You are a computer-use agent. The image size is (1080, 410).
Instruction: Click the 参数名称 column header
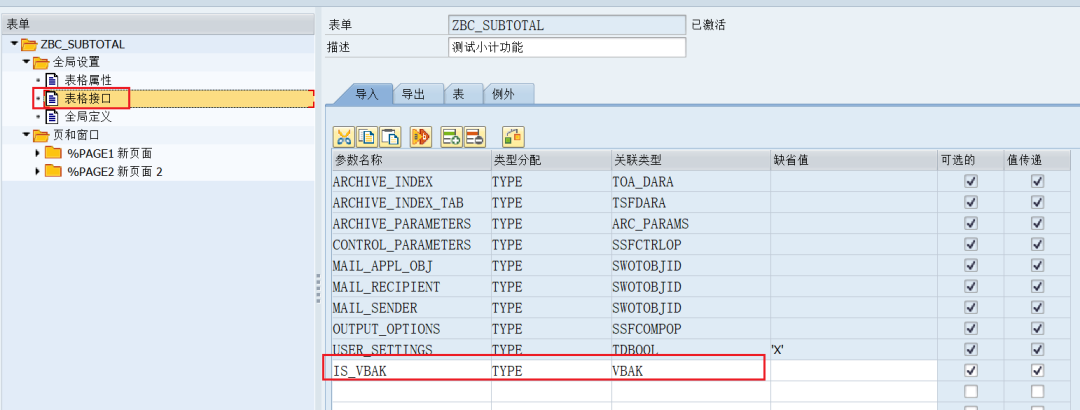411,161
